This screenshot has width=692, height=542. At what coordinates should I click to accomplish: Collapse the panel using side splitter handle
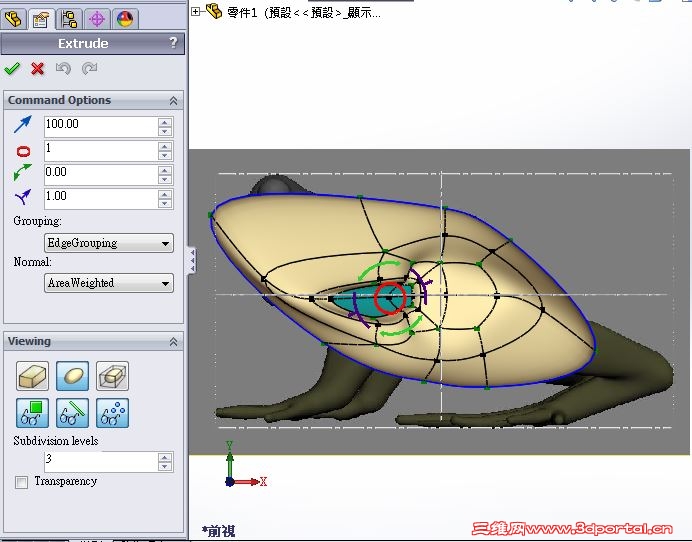(x=192, y=261)
